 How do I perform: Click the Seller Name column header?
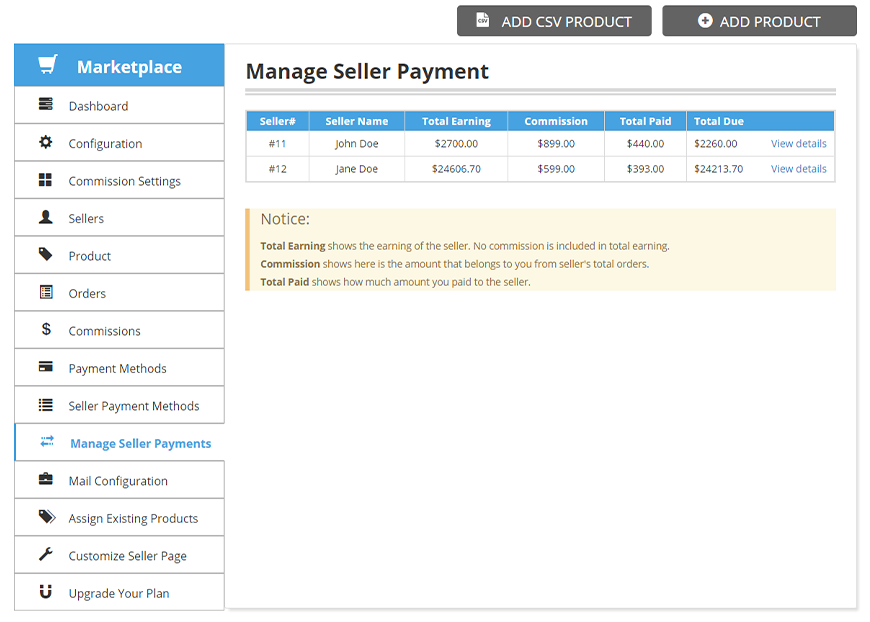point(357,121)
